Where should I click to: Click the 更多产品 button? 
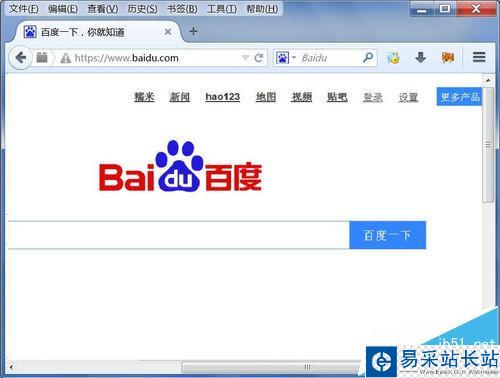click(x=460, y=97)
